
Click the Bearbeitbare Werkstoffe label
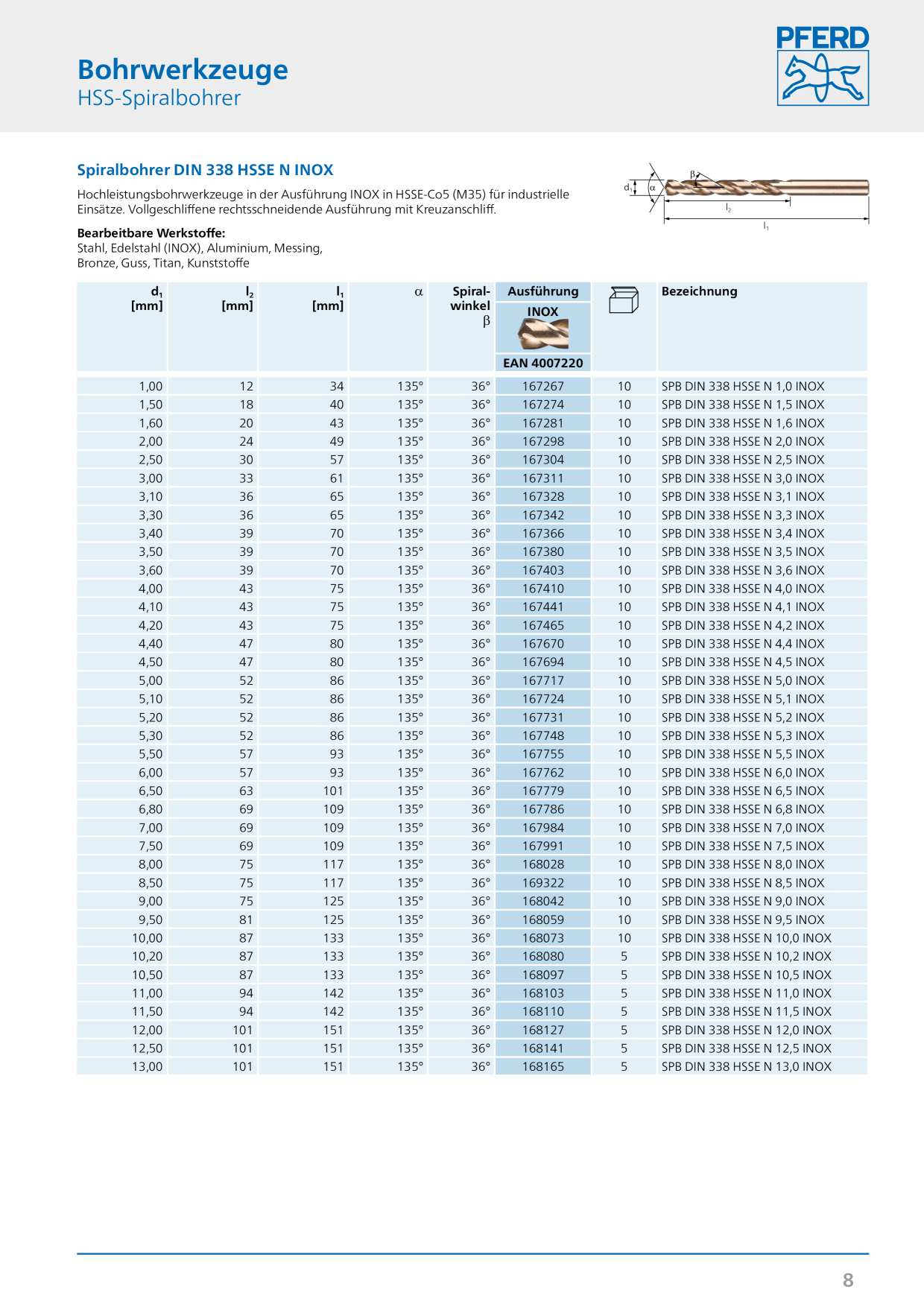[x=151, y=233]
